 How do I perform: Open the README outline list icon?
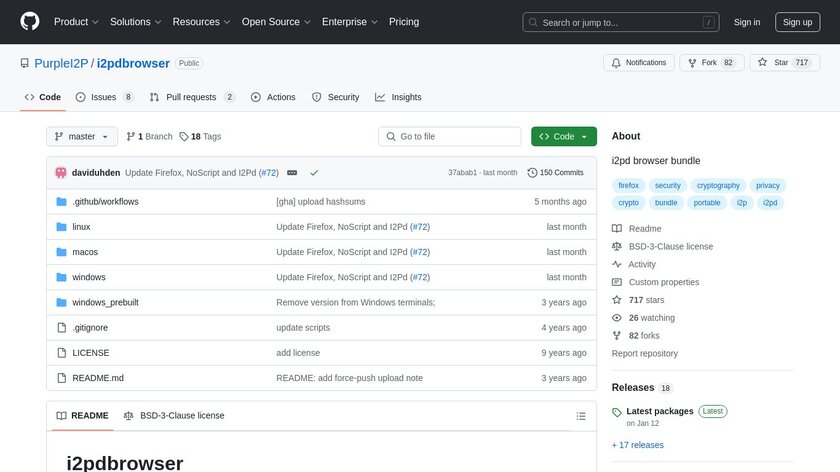coord(581,416)
